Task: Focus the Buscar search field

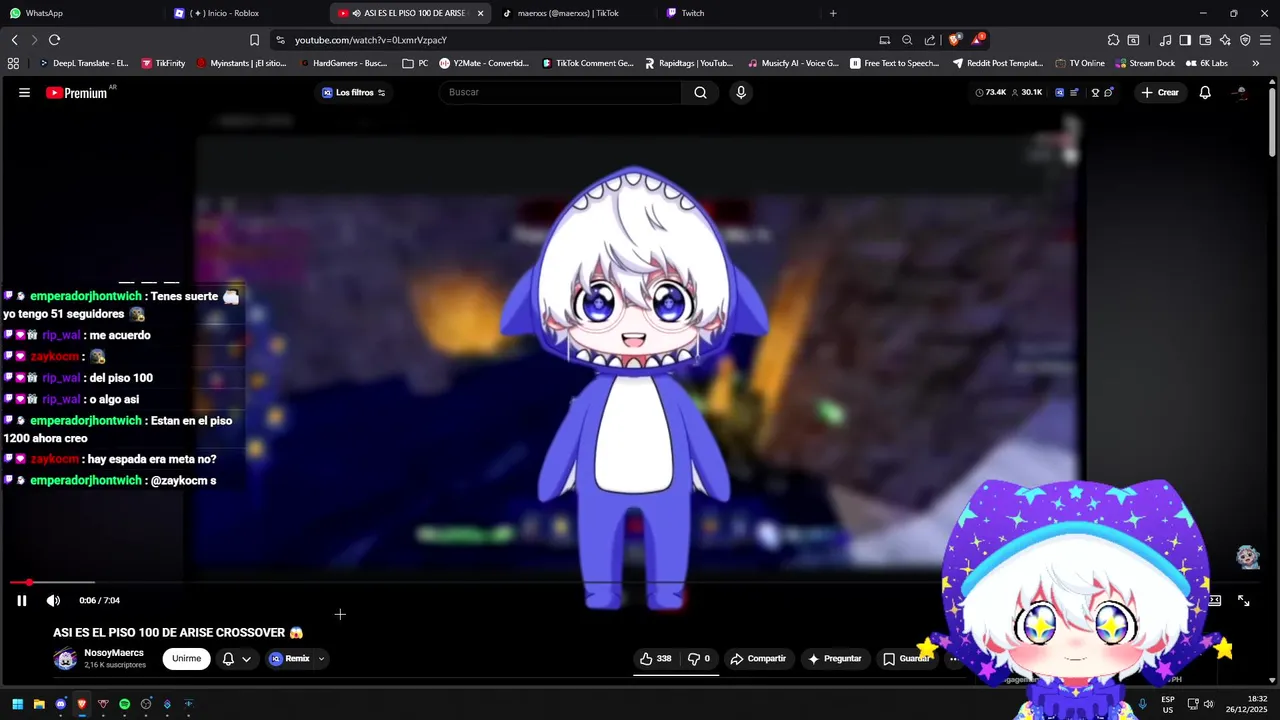Action: click(x=560, y=92)
